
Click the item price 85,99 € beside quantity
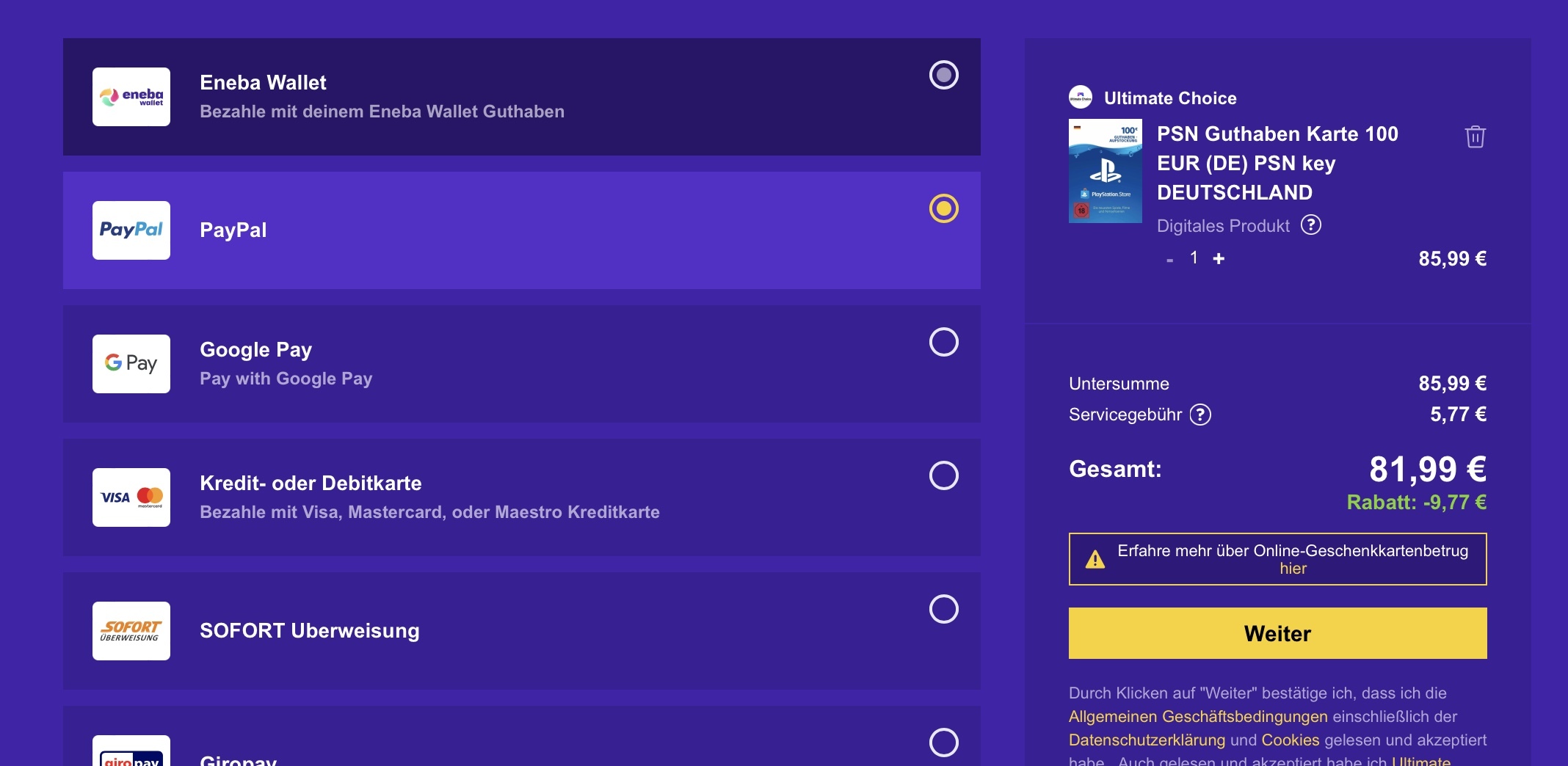pos(1452,259)
